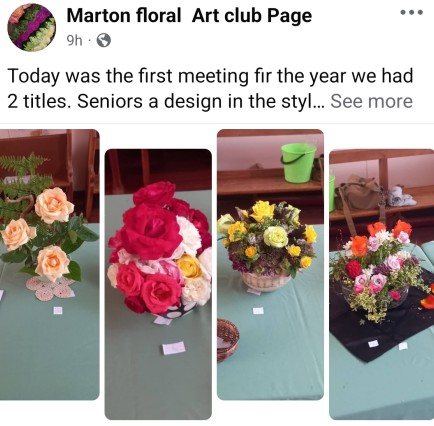The width and height of the screenshot is (434, 426).
Task: Expand post text with See more
Action: click(x=371, y=101)
